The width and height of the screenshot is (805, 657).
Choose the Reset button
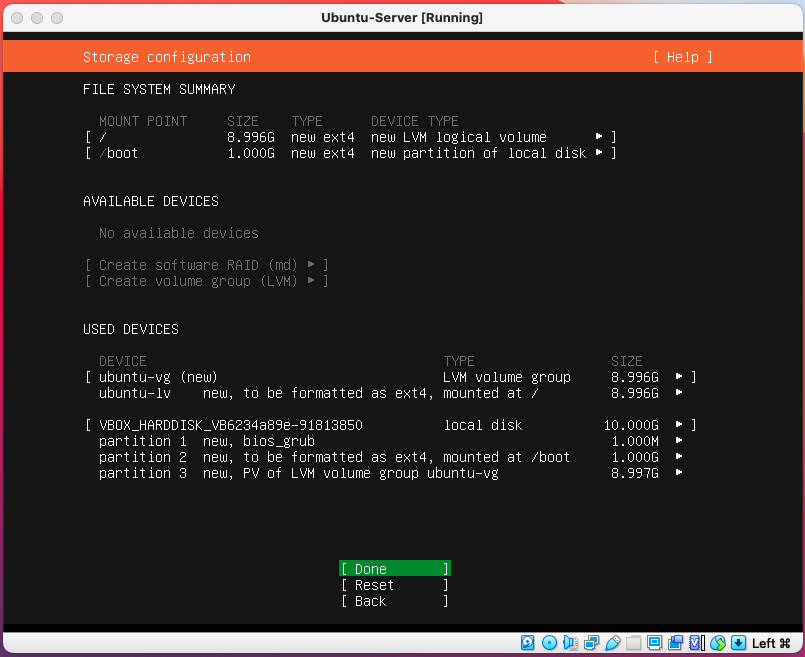pyautogui.click(x=395, y=585)
